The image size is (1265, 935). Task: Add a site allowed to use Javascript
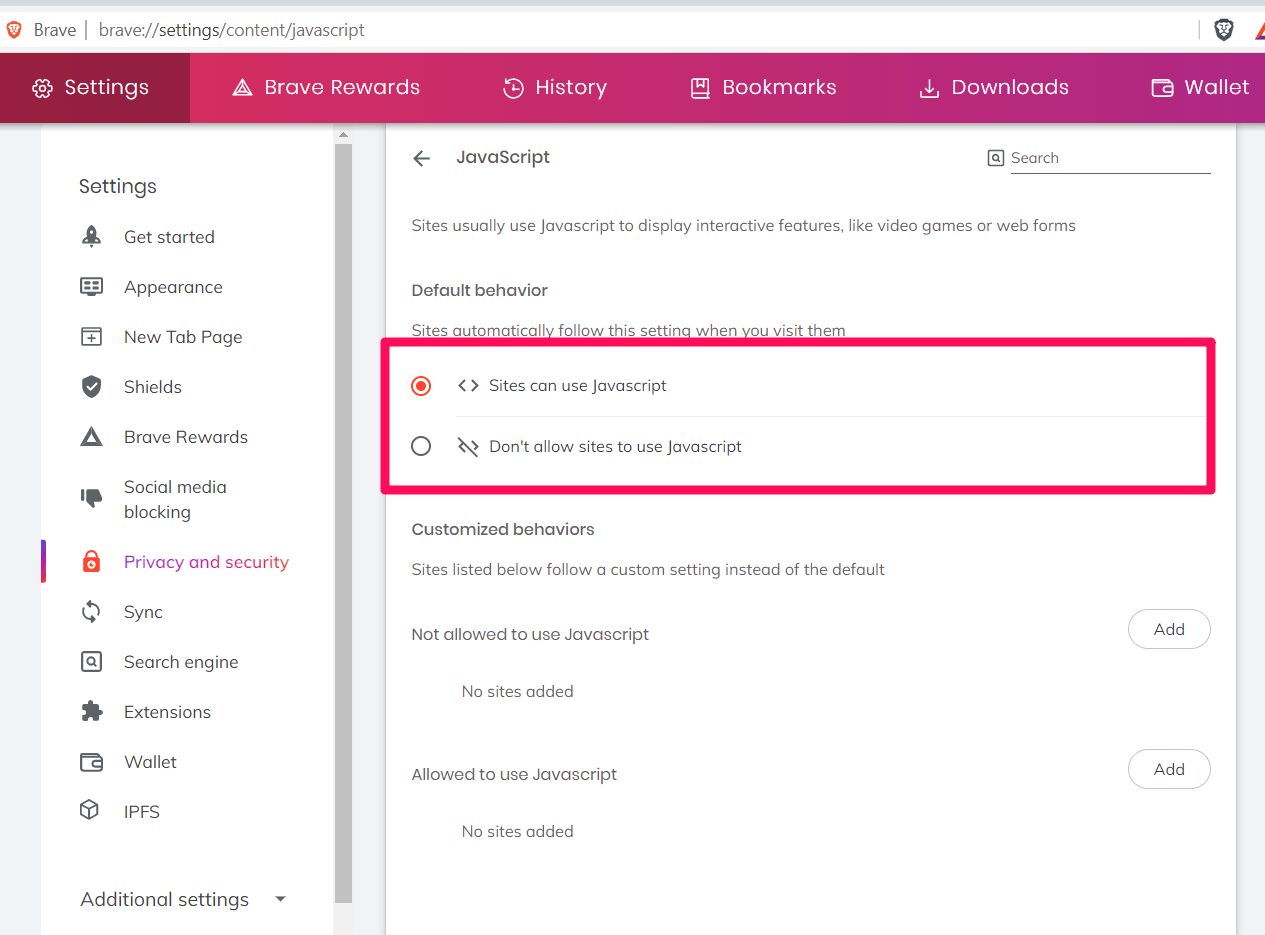click(1168, 770)
